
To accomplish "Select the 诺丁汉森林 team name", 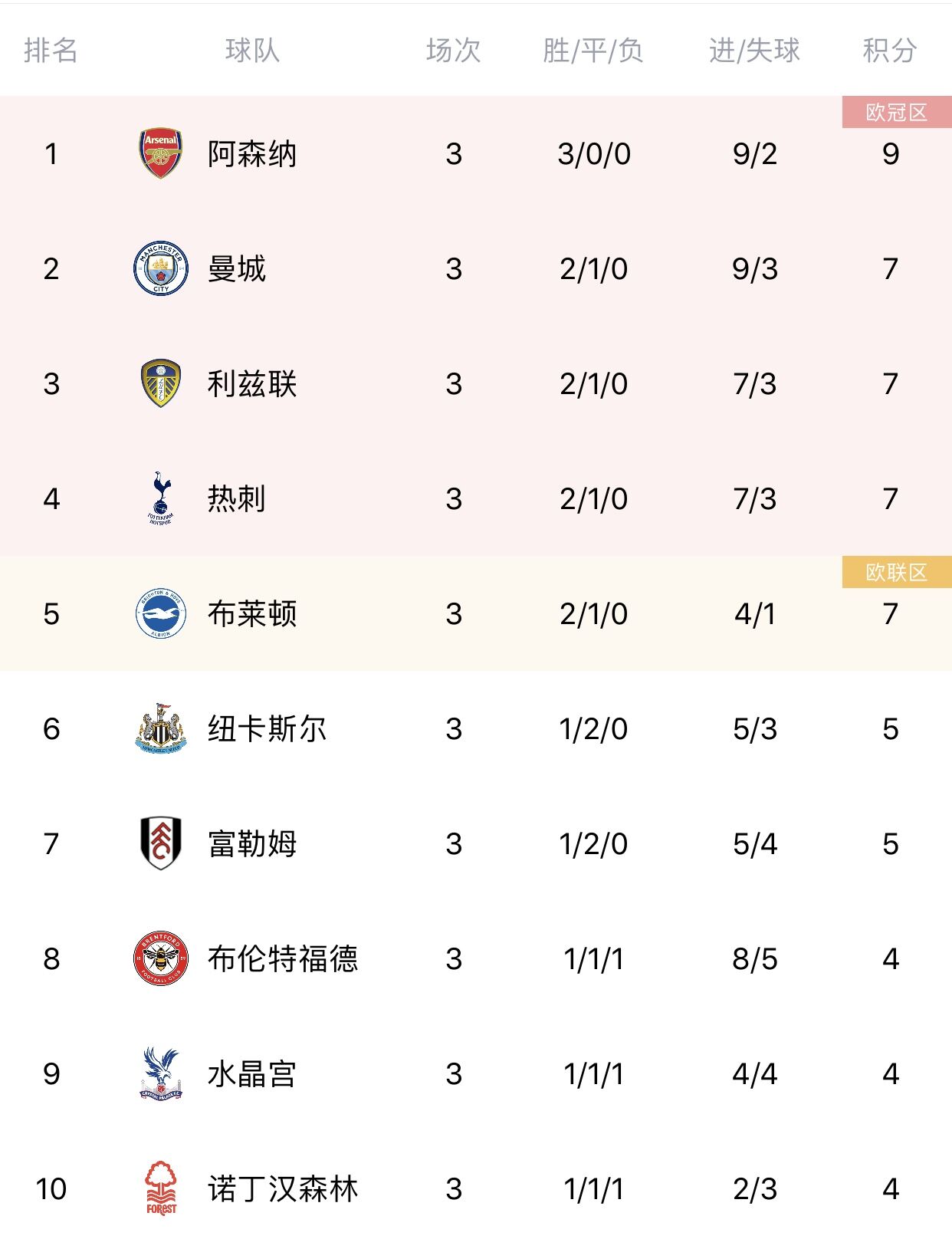I will click(x=283, y=1188).
